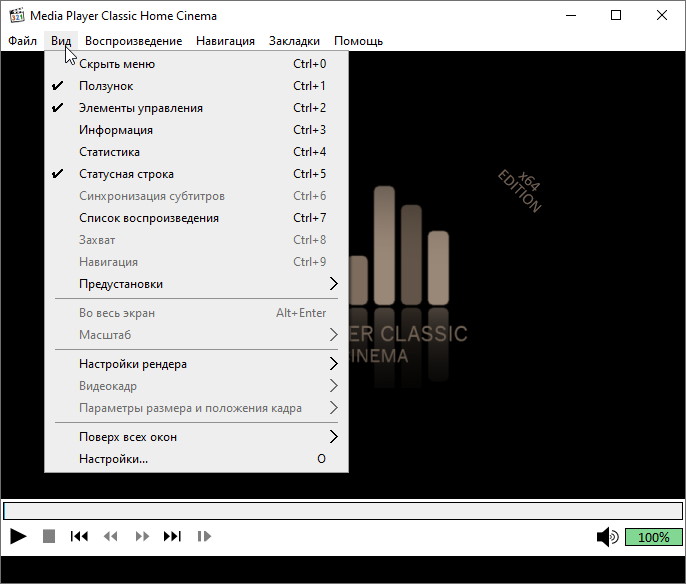Open the Файл menu
Screen dimensions: 686x584
22,41
